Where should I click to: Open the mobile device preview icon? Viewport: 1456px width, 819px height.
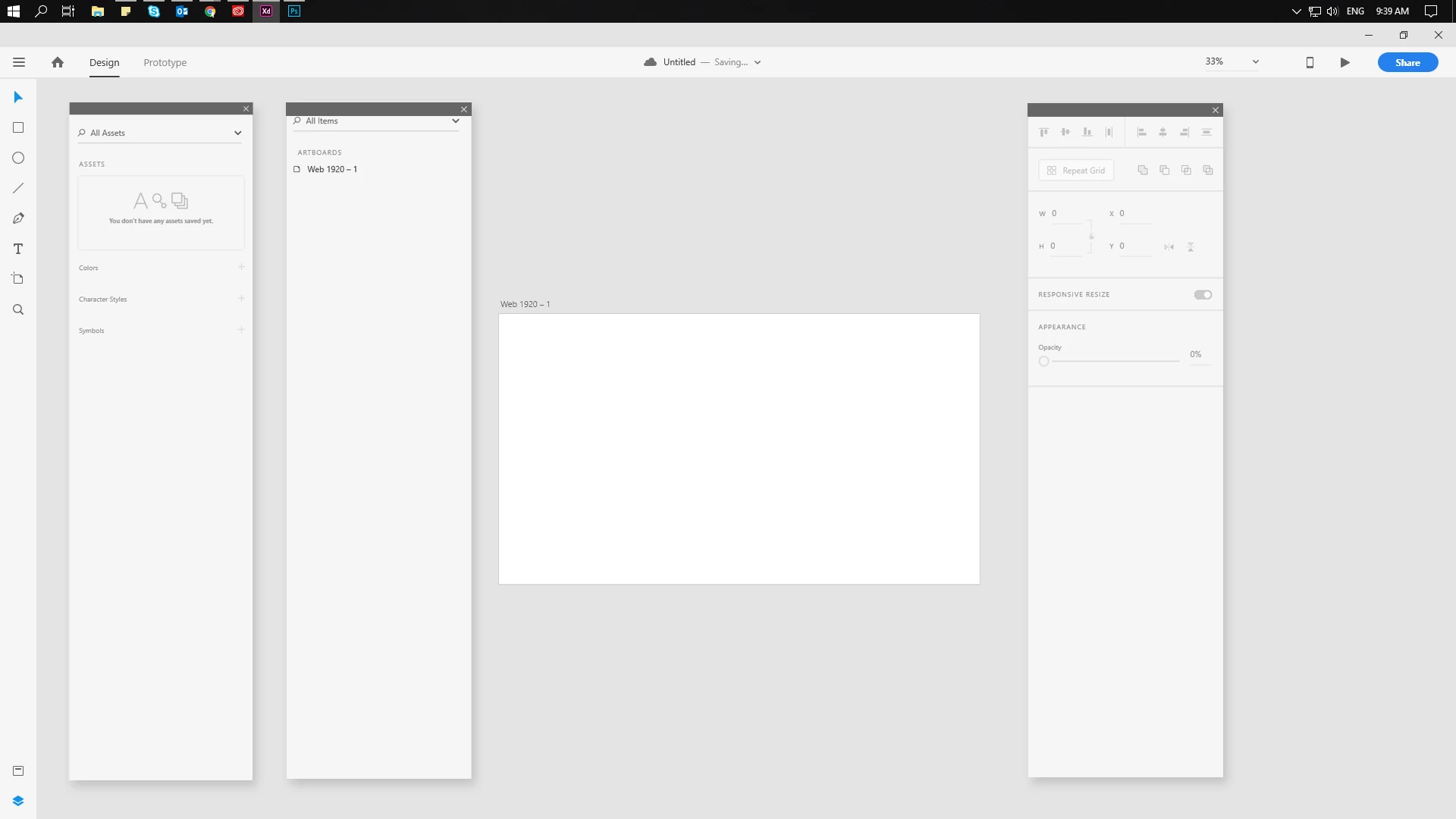click(x=1310, y=62)
